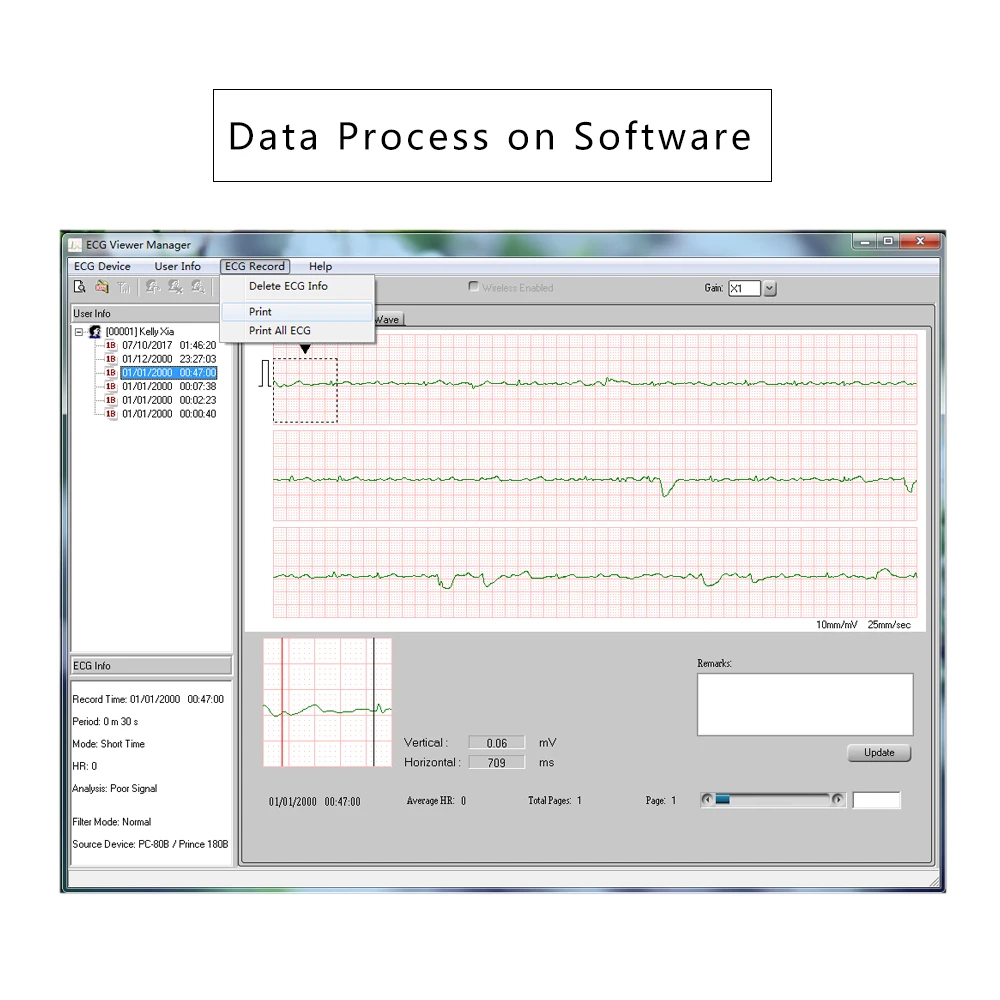The width and height of the screenshot is (1000, 1000).
Task: Click the yellow folder icon in the toolbar
Action: click(102, 287)
